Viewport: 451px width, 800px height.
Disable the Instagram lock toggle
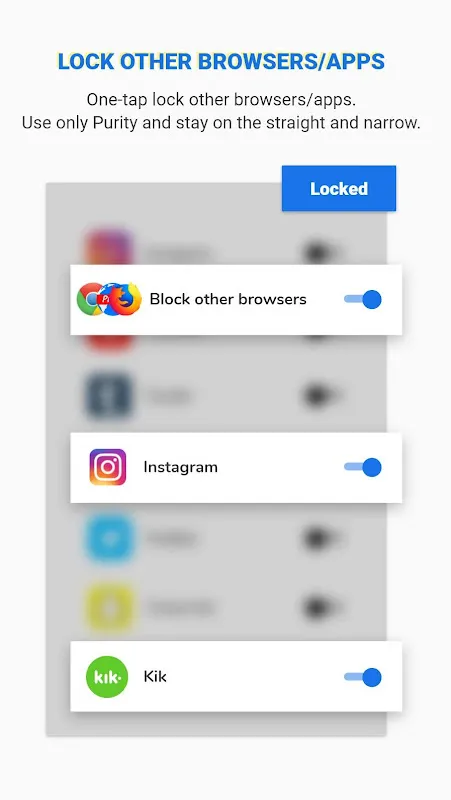pos(363,467)
